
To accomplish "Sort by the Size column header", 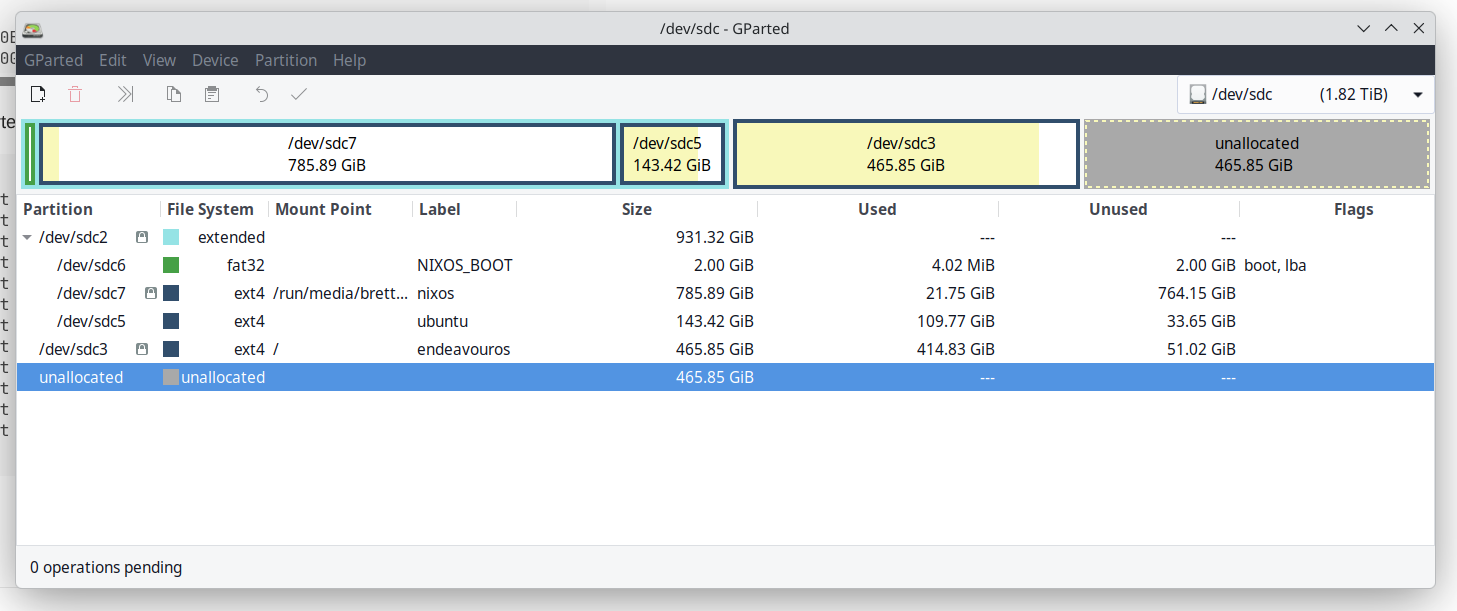I will coord(636,209).
